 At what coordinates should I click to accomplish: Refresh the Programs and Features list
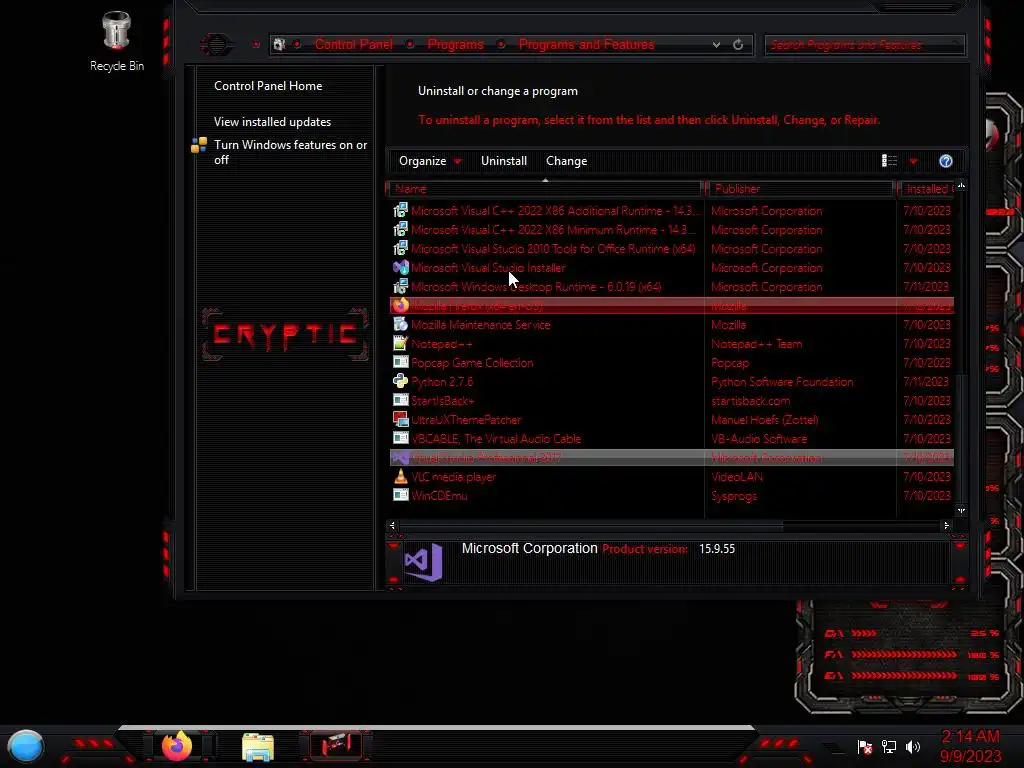738,44
